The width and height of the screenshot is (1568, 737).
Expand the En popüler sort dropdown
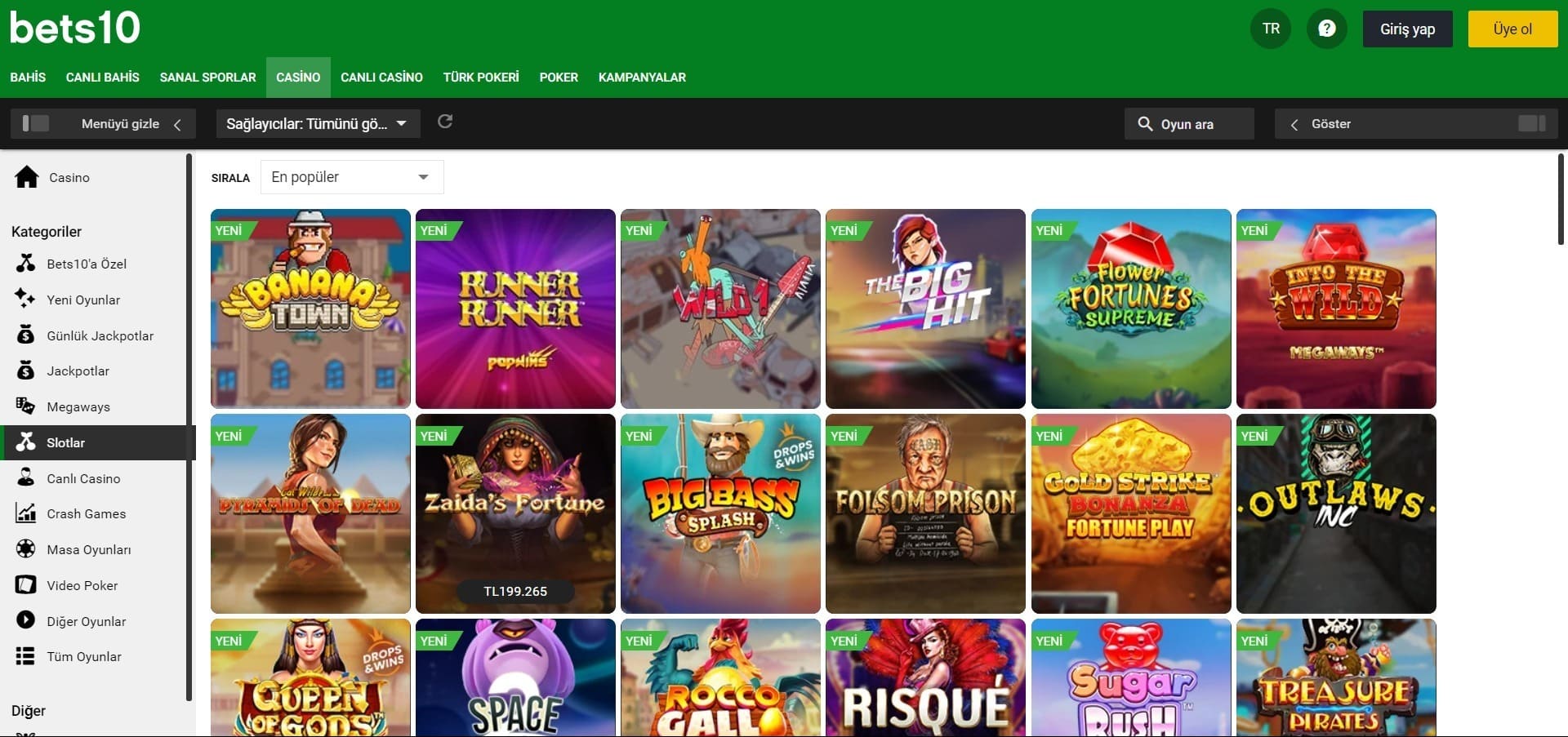pos(351,177)
